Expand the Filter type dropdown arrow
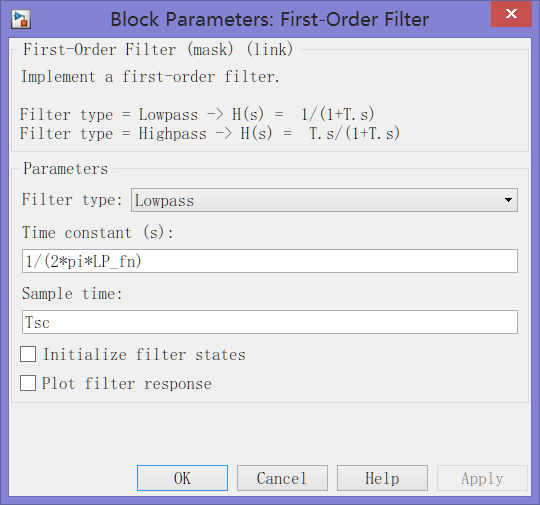Image resolution: width=540 pixels, height=505 pixels. click(508, 200)
